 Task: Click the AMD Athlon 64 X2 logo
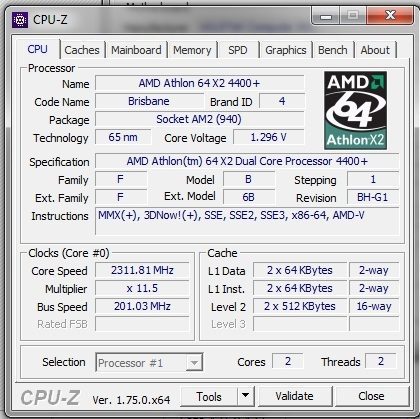click(355, 110)
